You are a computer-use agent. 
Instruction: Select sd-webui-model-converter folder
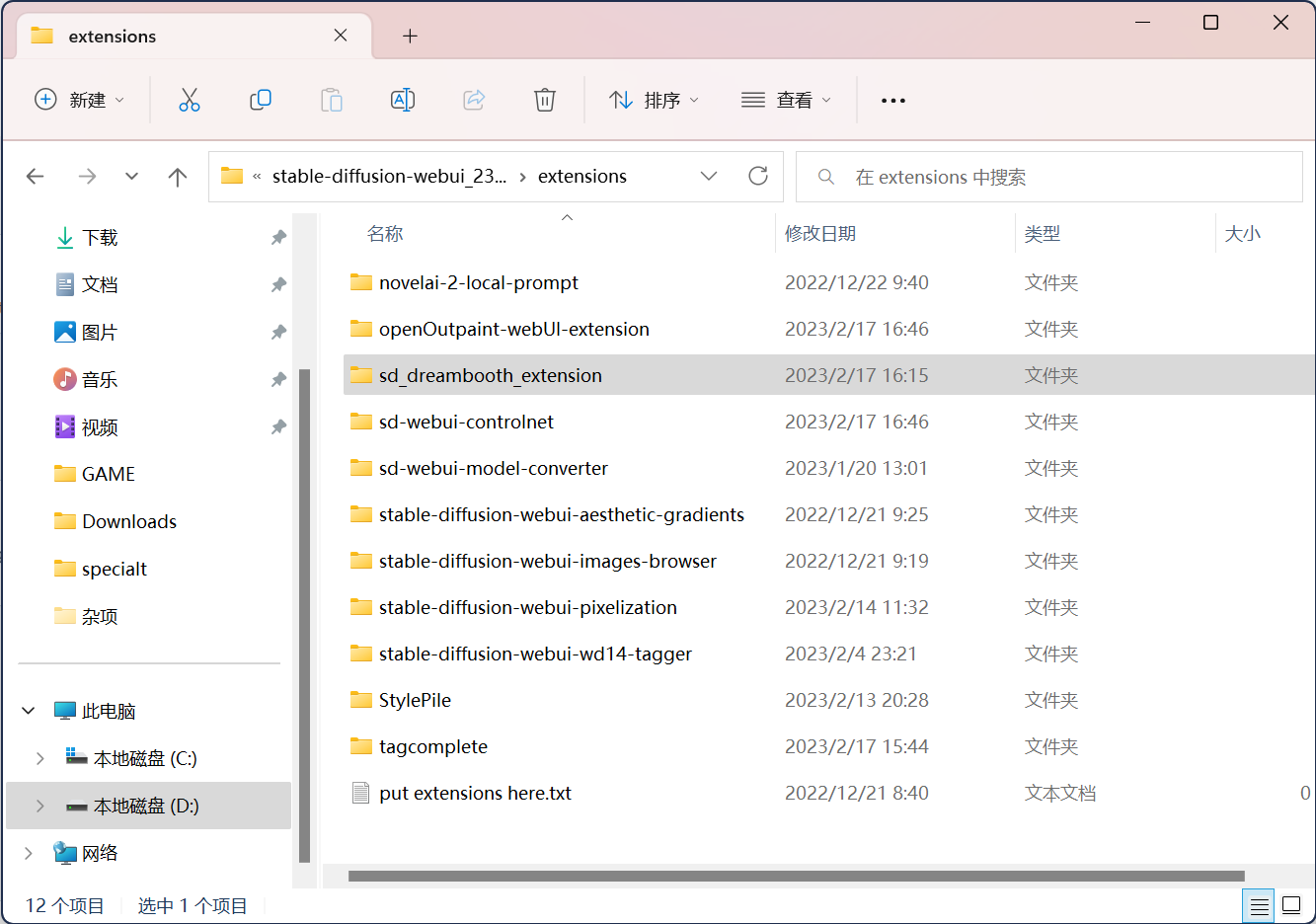tap(494, 468)
